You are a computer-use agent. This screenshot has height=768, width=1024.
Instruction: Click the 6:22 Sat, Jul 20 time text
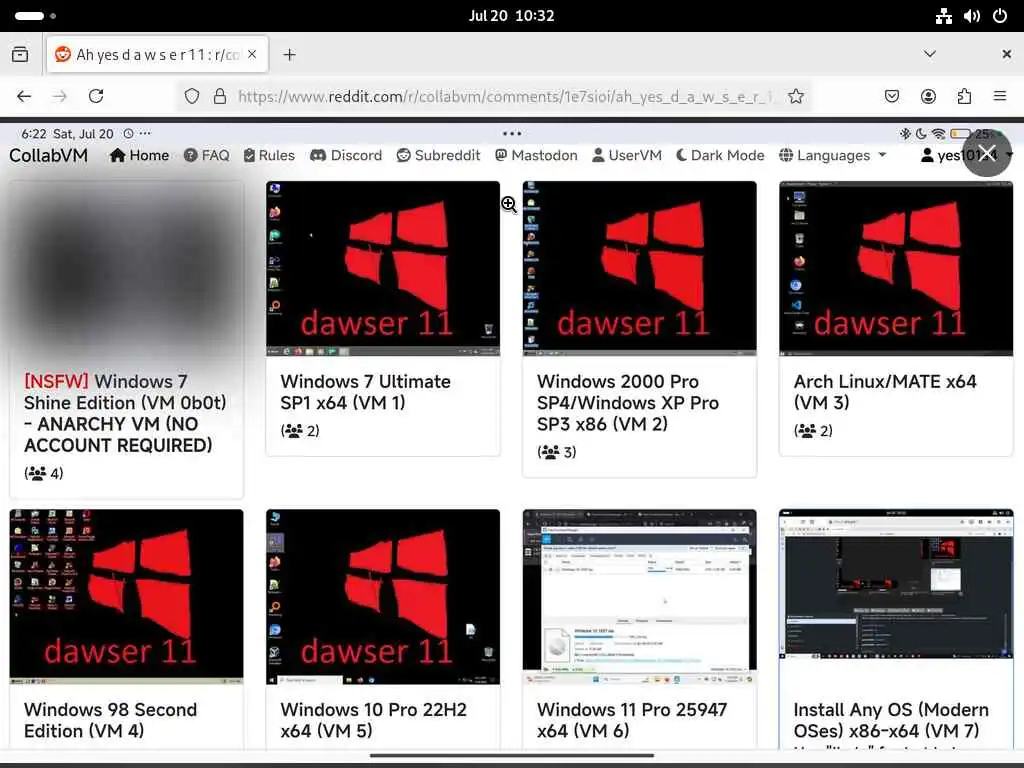(x=67, y=134)
